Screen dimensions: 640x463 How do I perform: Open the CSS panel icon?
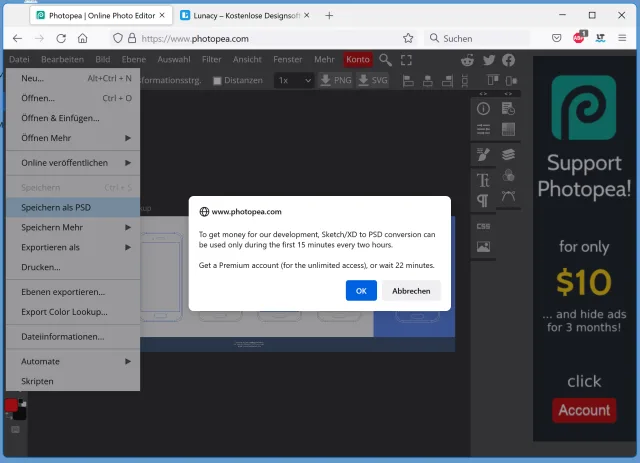pyautogui.click(x=483, y=226)
